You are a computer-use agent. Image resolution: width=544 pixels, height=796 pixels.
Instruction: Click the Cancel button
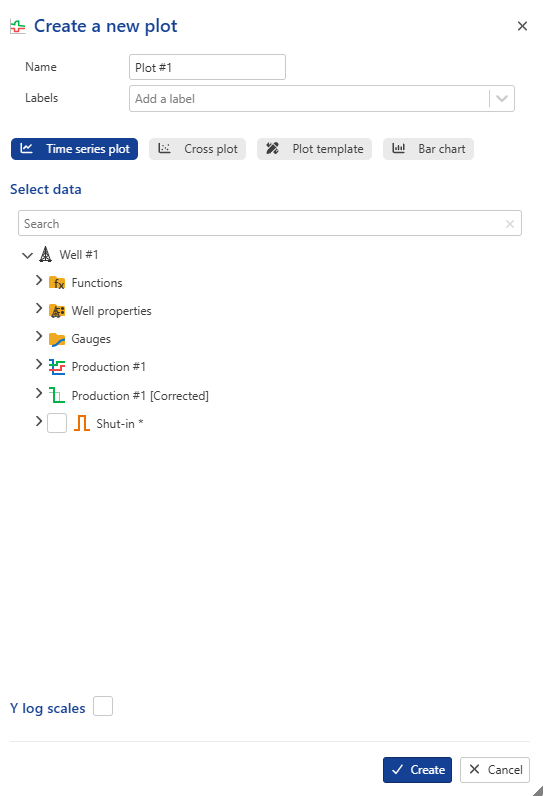[495, 770]
